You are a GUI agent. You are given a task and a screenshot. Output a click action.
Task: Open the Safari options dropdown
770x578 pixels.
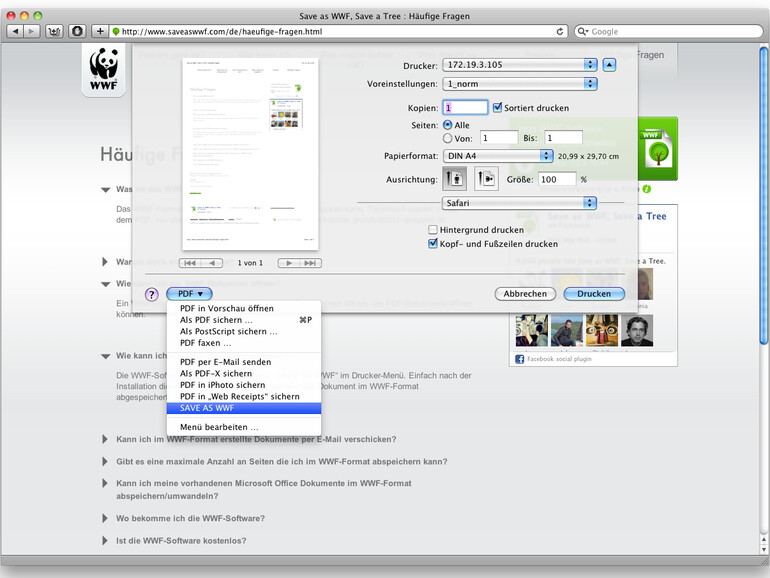[x=520, y=203]
